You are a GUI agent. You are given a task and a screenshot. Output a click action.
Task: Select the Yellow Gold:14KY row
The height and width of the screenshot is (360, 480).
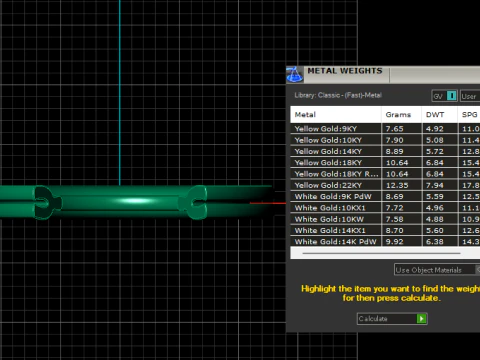[x=385, y=151]
